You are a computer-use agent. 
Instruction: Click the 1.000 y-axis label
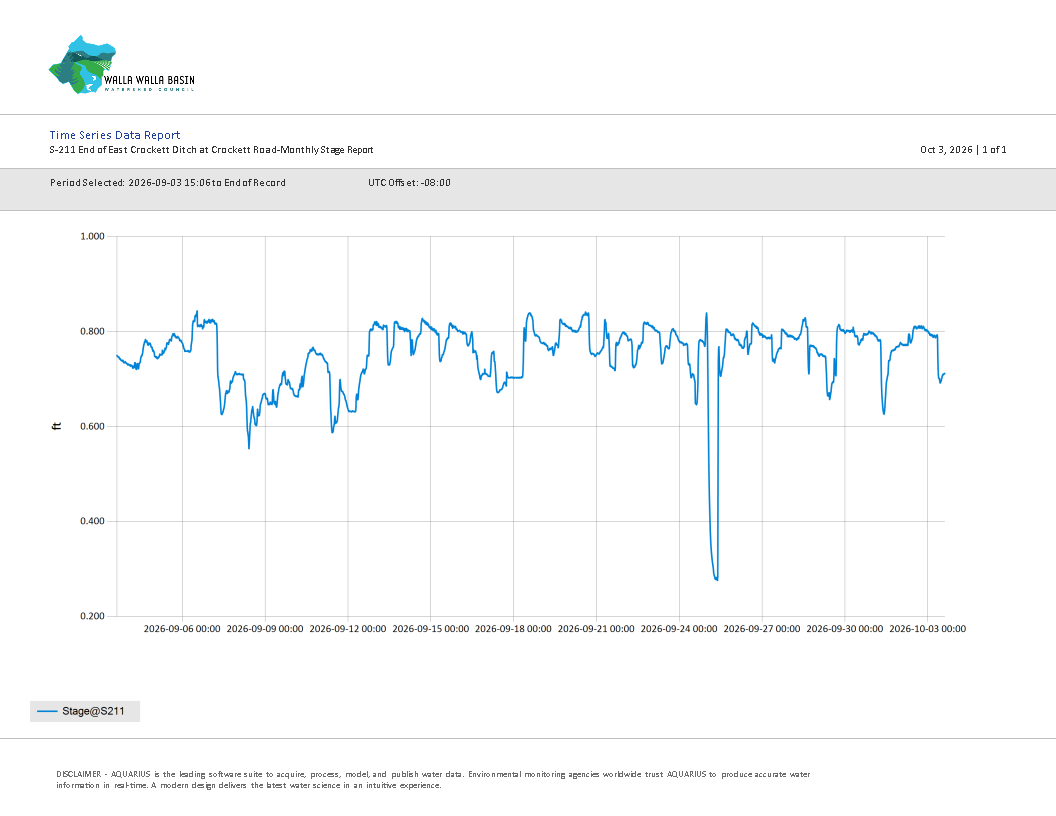point(92,236)
